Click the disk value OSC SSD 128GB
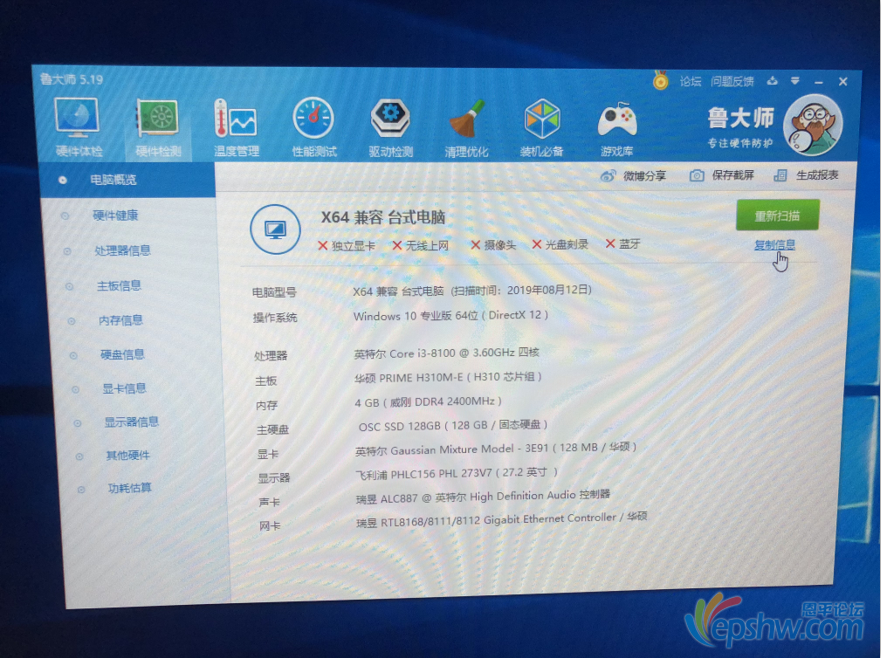Image resolution: width=881 pixels, height=658 pixels. (453, 425)
